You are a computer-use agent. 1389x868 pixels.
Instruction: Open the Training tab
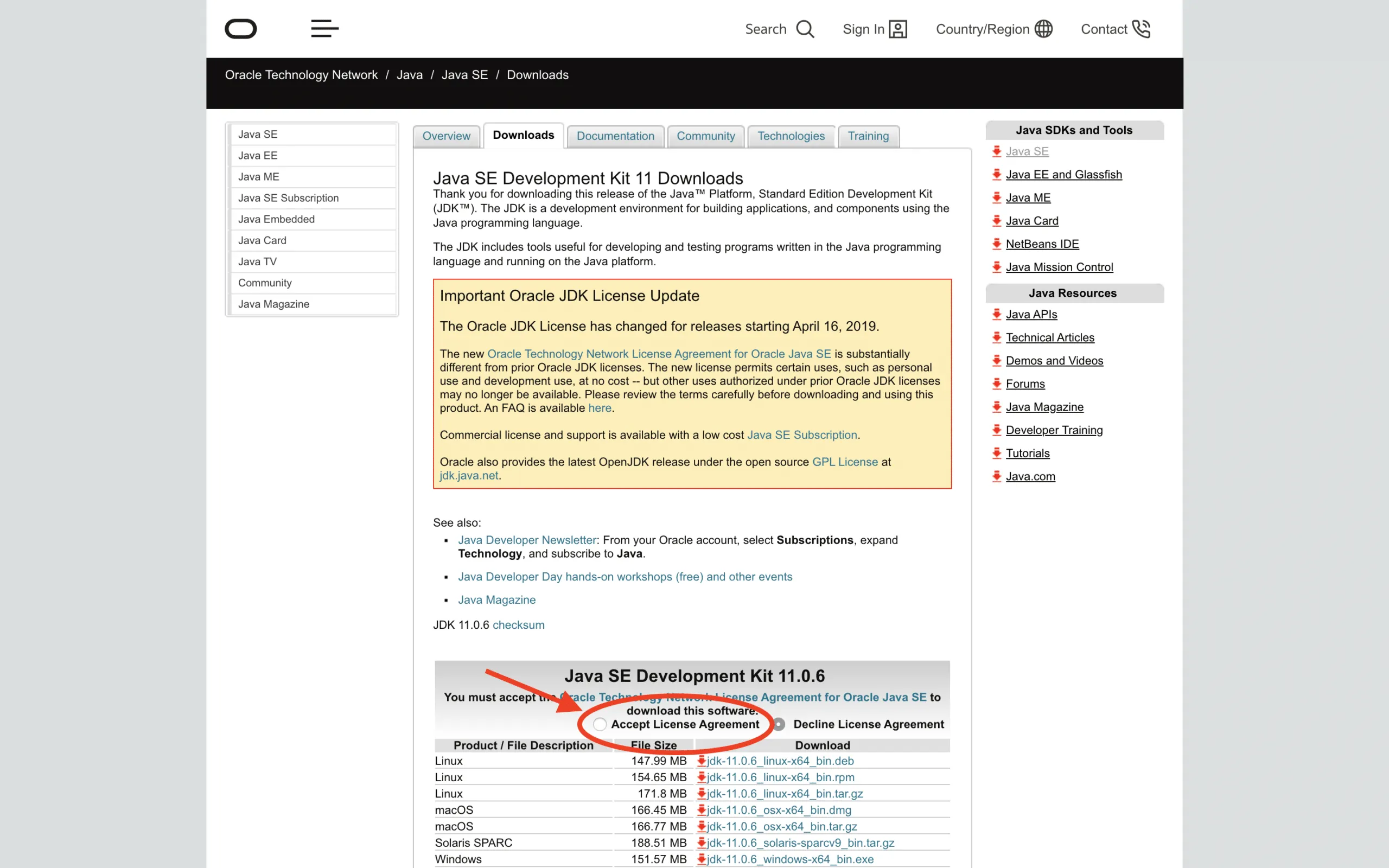[868, 136]
